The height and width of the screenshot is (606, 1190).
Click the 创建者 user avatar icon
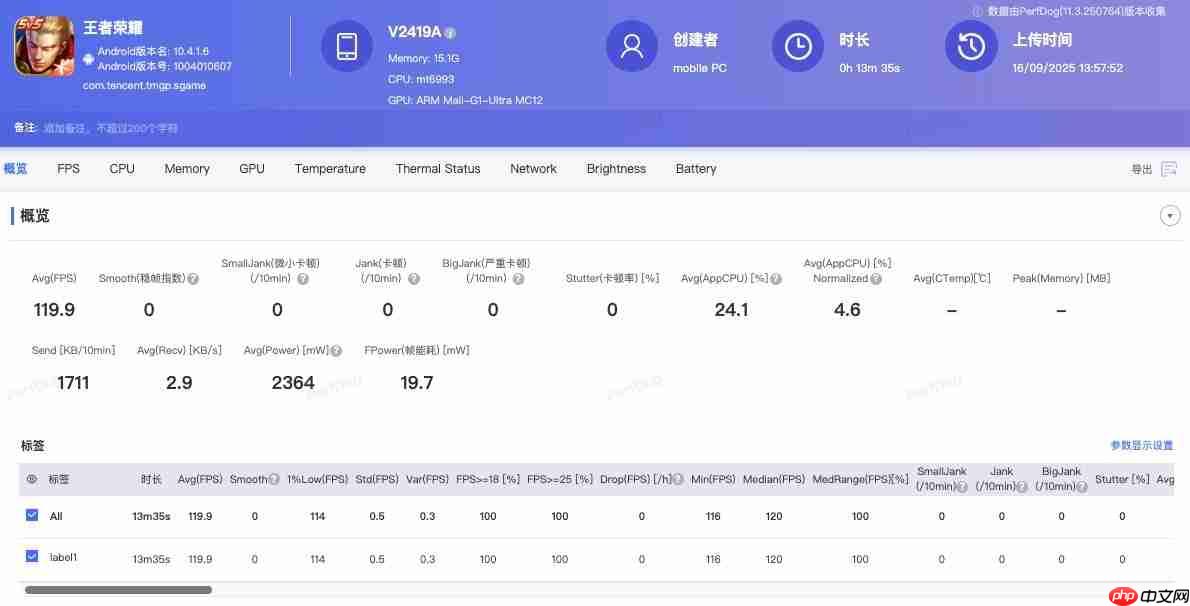631,45
